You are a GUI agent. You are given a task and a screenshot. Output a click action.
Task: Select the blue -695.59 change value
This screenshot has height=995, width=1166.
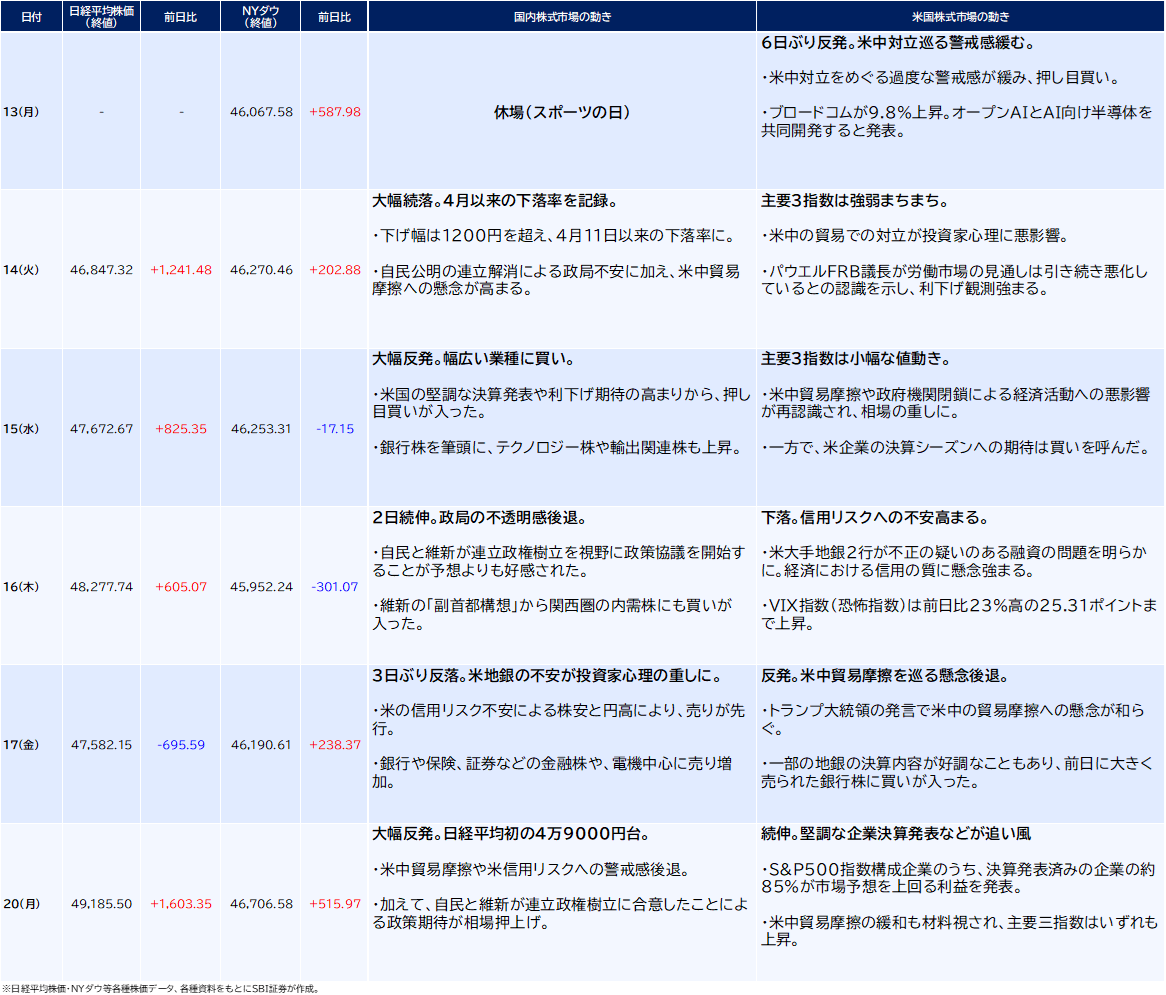click(181, 745)
